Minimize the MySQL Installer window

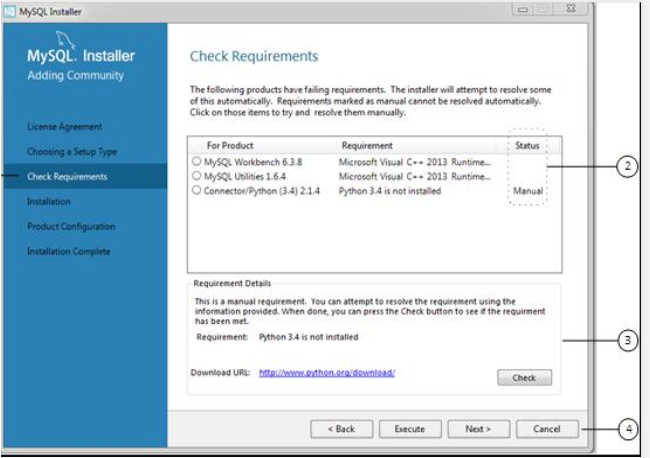click(523, 9)
